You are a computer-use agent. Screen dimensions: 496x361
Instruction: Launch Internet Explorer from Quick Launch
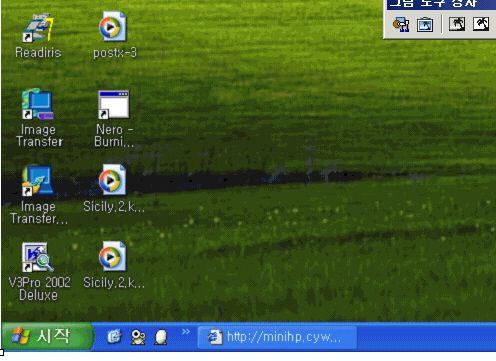[x=114, y=337]
